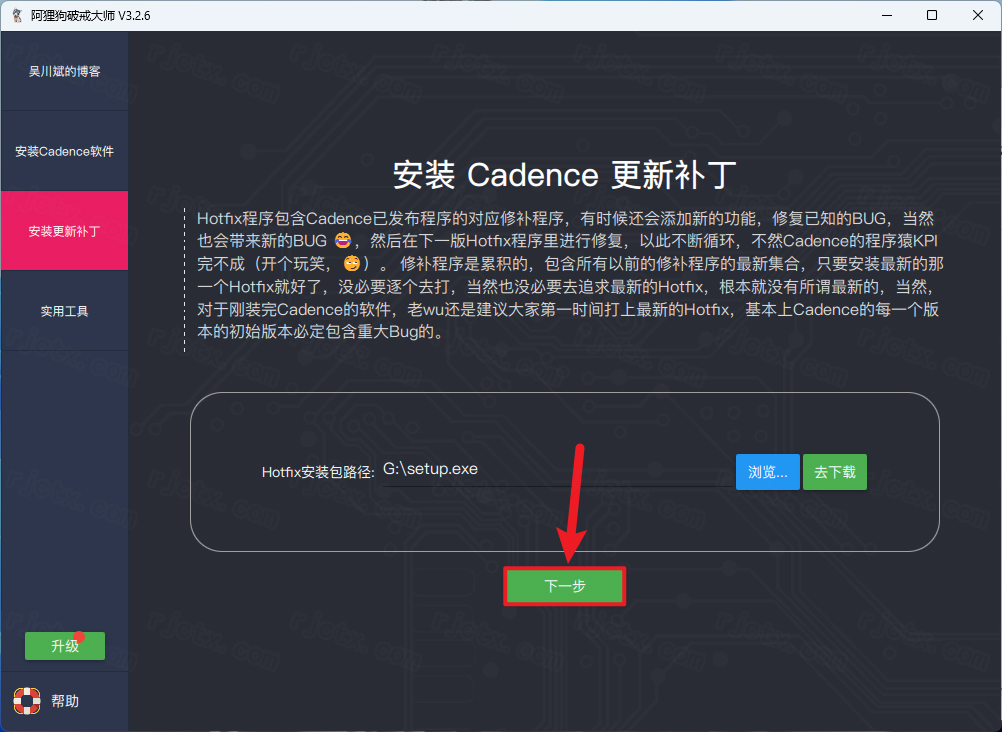Image resolution: width=1002 pixels, height=732 pixels.
Task: Open help via the lifebuoy icon
Action: (27, 701)
